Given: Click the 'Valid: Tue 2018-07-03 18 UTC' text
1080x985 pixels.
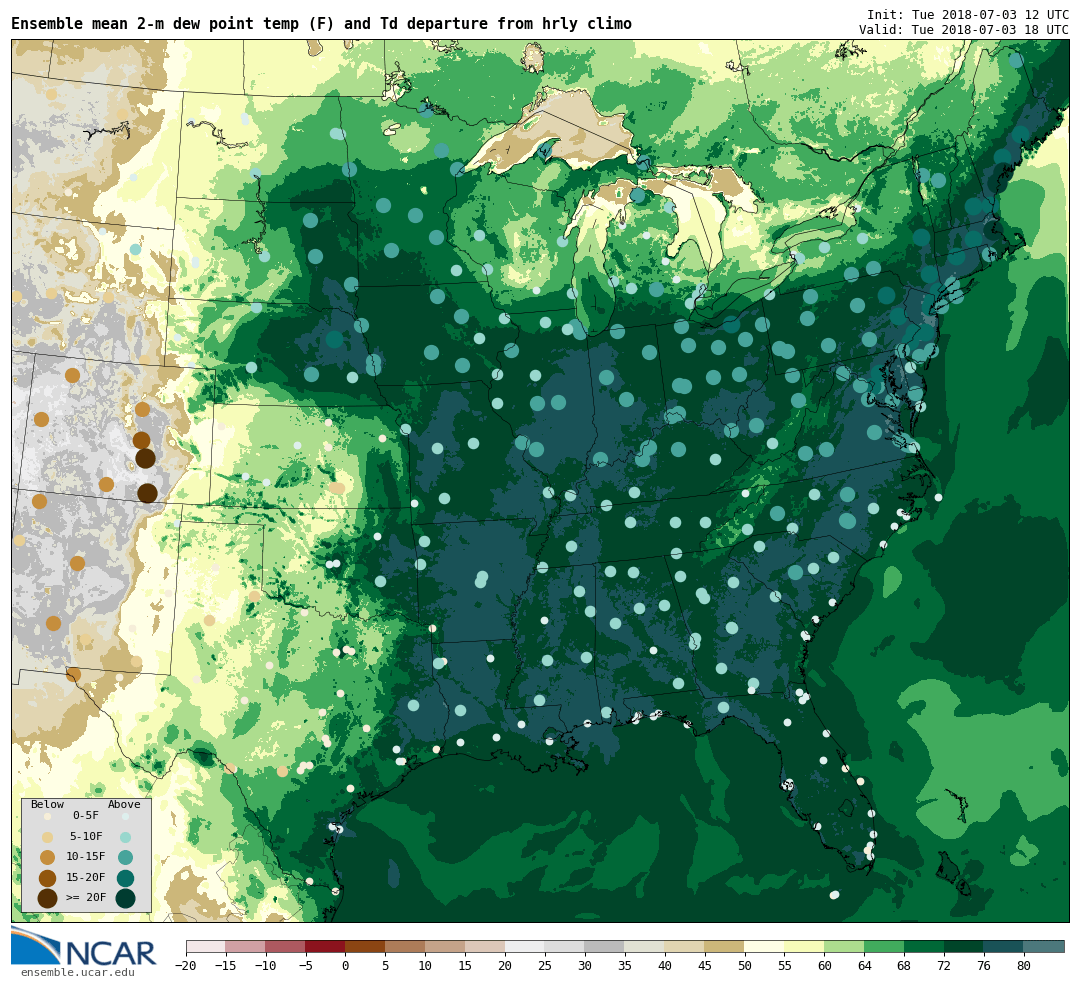Looking at the screenshot, I should [964, 30].
